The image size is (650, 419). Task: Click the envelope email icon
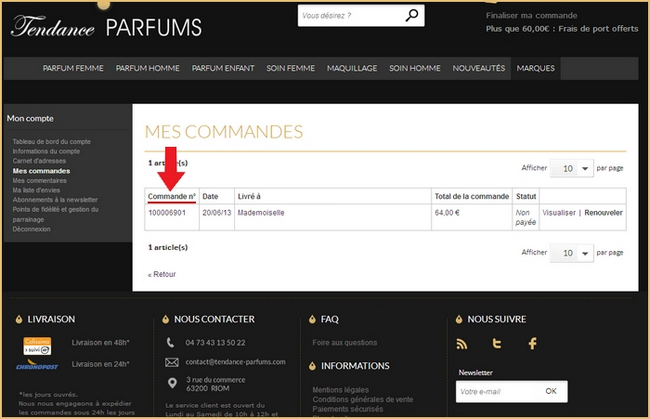click(x=172, y=362)
